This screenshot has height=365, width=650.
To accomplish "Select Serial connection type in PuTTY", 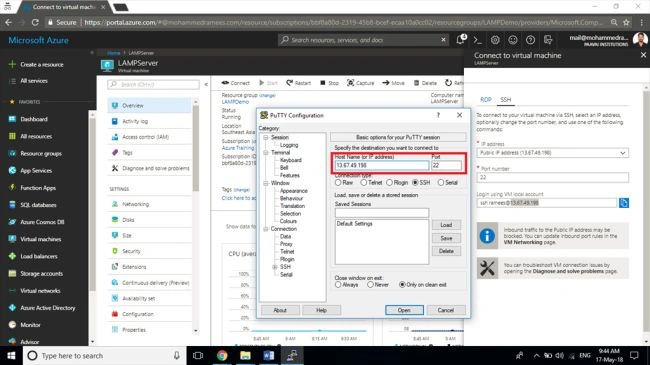I will pyautogui.click(x=441, y=182).
